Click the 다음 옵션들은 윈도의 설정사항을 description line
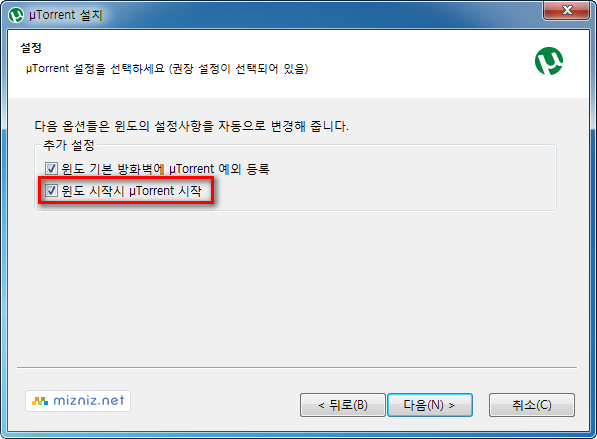The height and width of the screenshot is (439, 597). [x=192, y=126]
